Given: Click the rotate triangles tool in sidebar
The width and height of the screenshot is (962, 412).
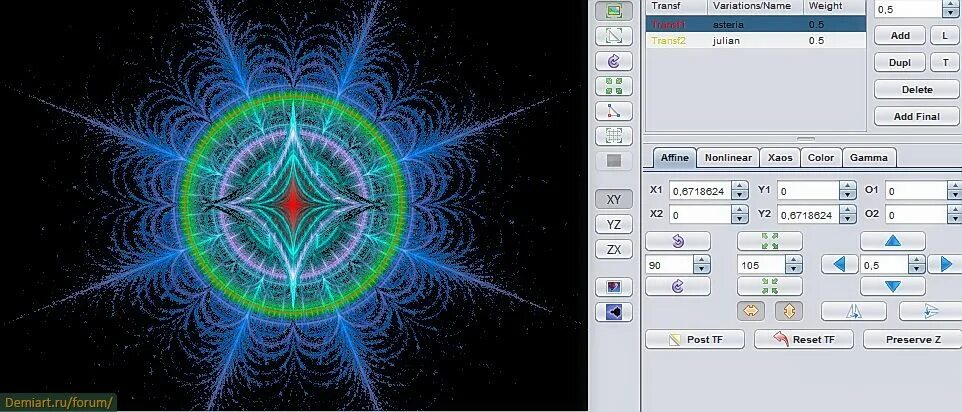Looking at the screenshot, I should [614, 61].
